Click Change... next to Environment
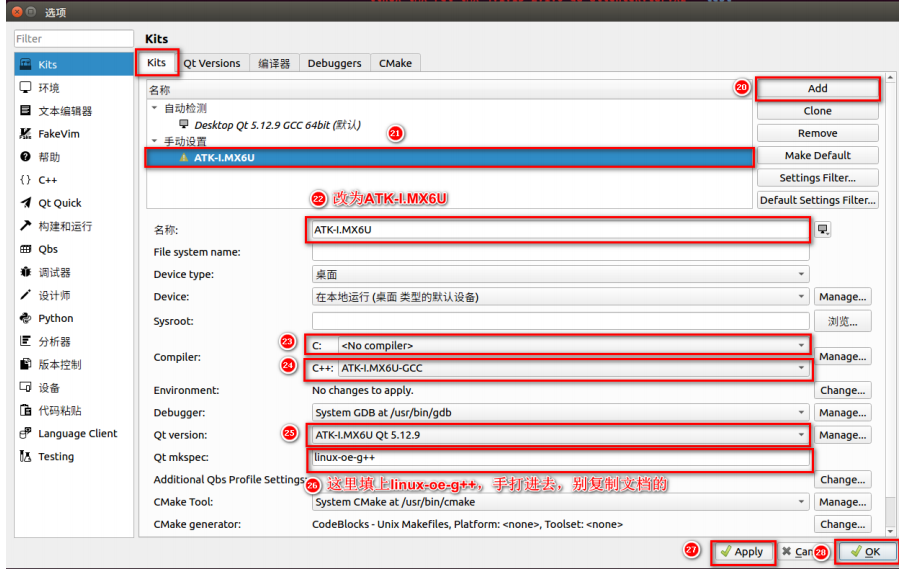This screenshot has height=570, width=899. coord(842,390)
